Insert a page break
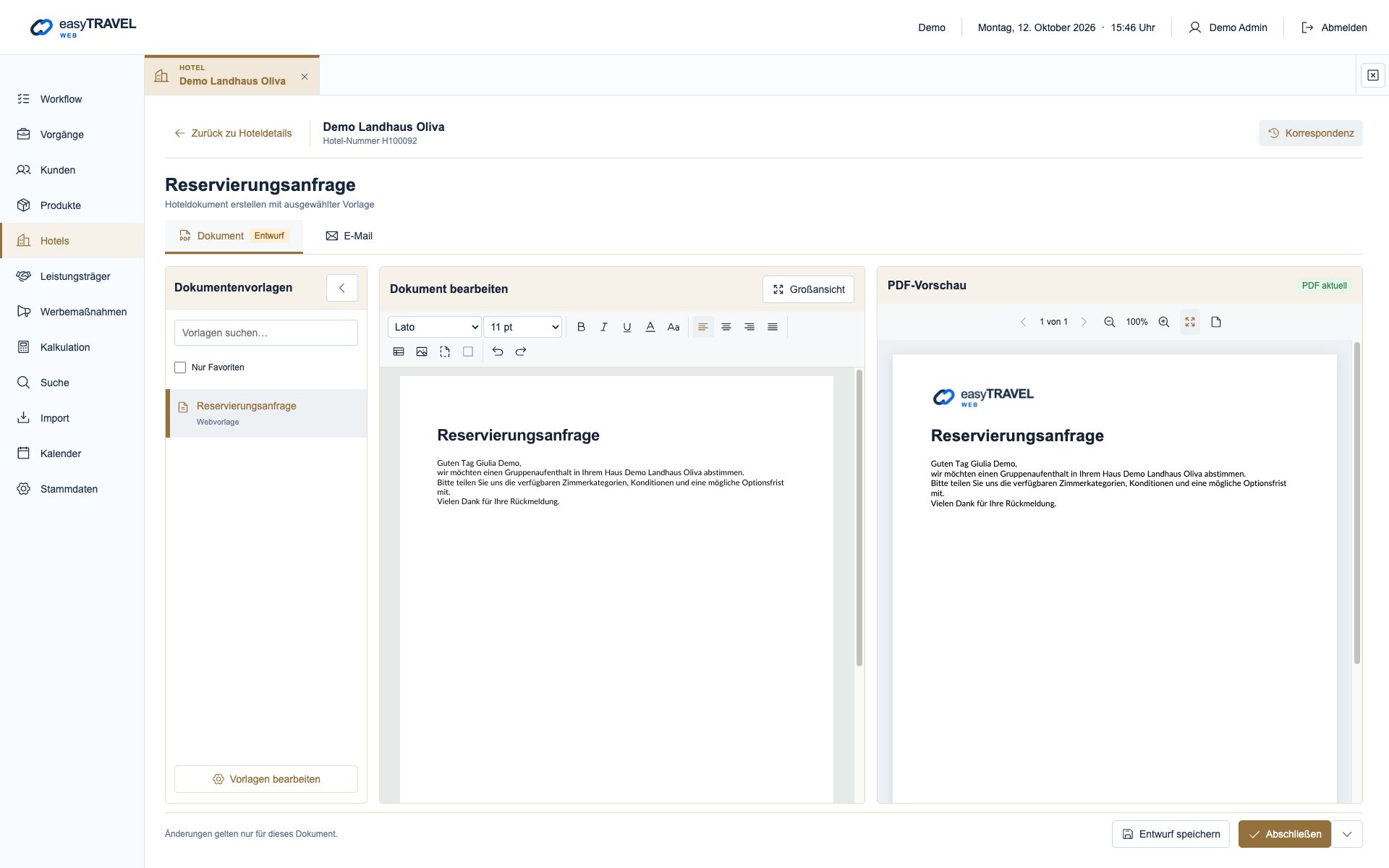This screenshot has height=868, width=1389. (x=445, y=352)
